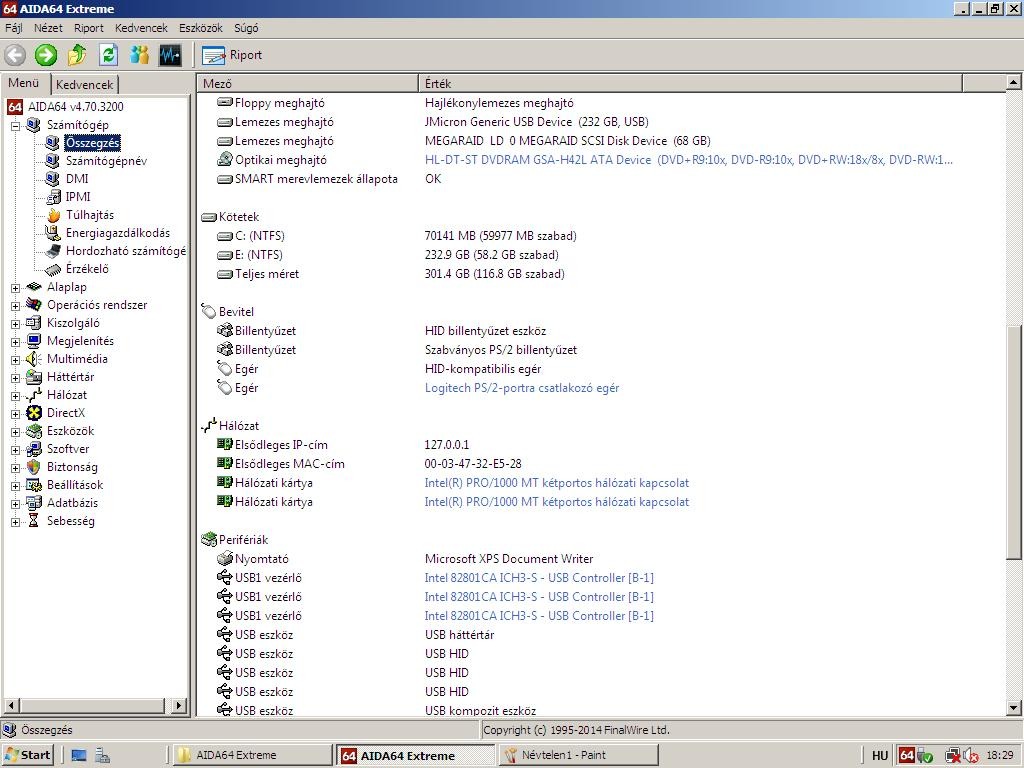Viewport: 1024px width, 768px height.
Task: Open the first Intel 82801CA USB Controller link
Action: tap(539, 578)
